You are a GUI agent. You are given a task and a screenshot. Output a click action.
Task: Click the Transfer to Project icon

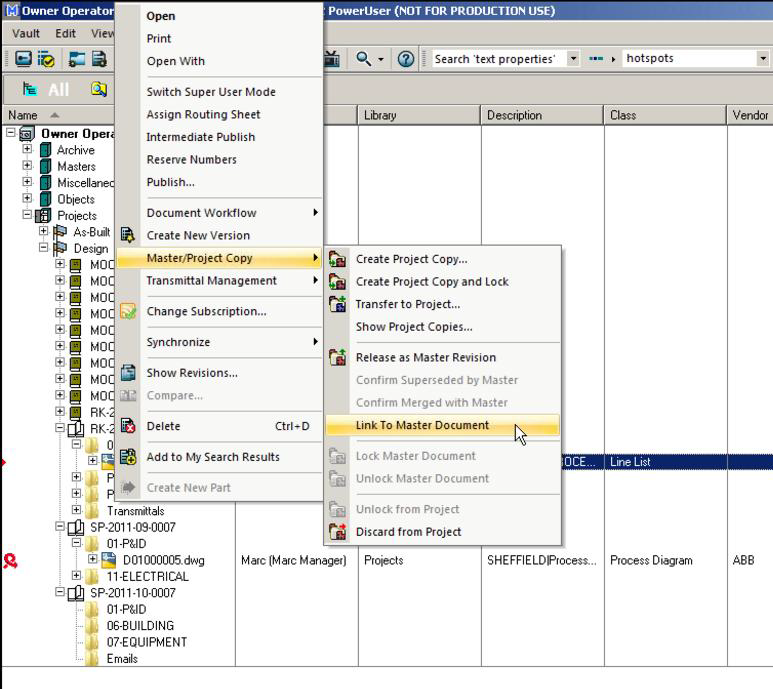pos(337,304)
